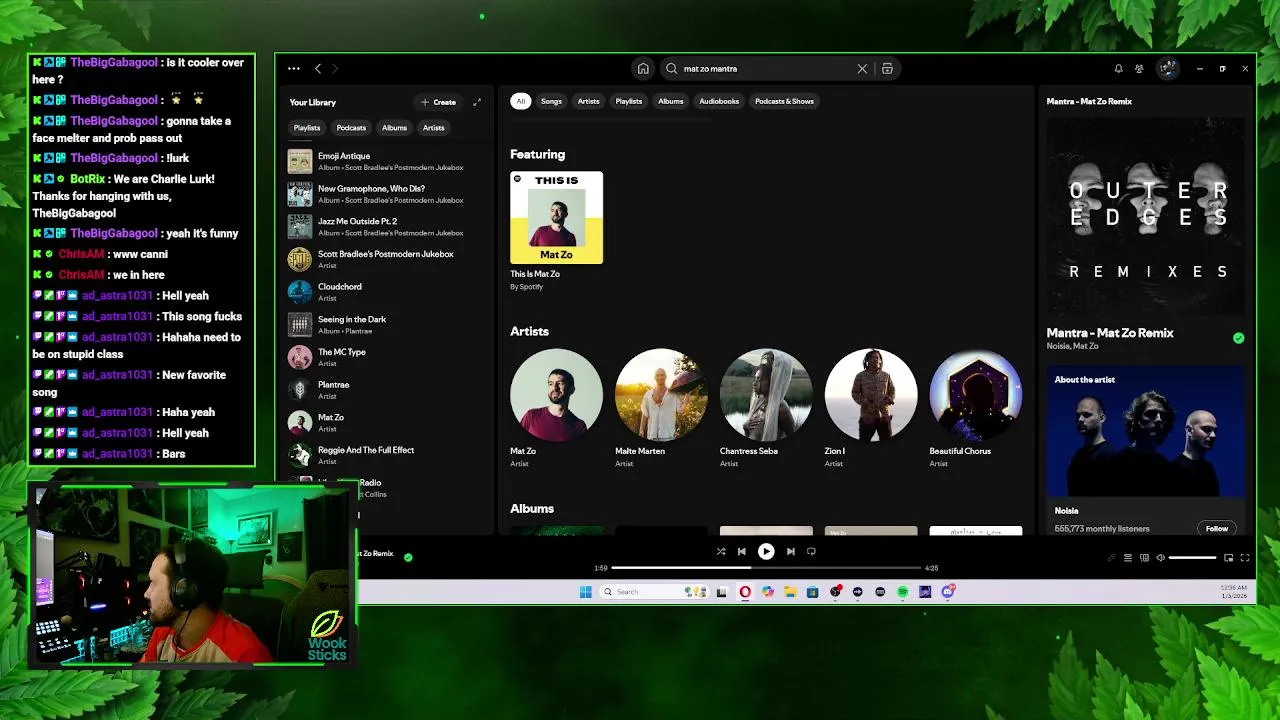Switch to the Playlists search tab
The width and height of the screenshot is (1280, 720).
tap(629, 101)
